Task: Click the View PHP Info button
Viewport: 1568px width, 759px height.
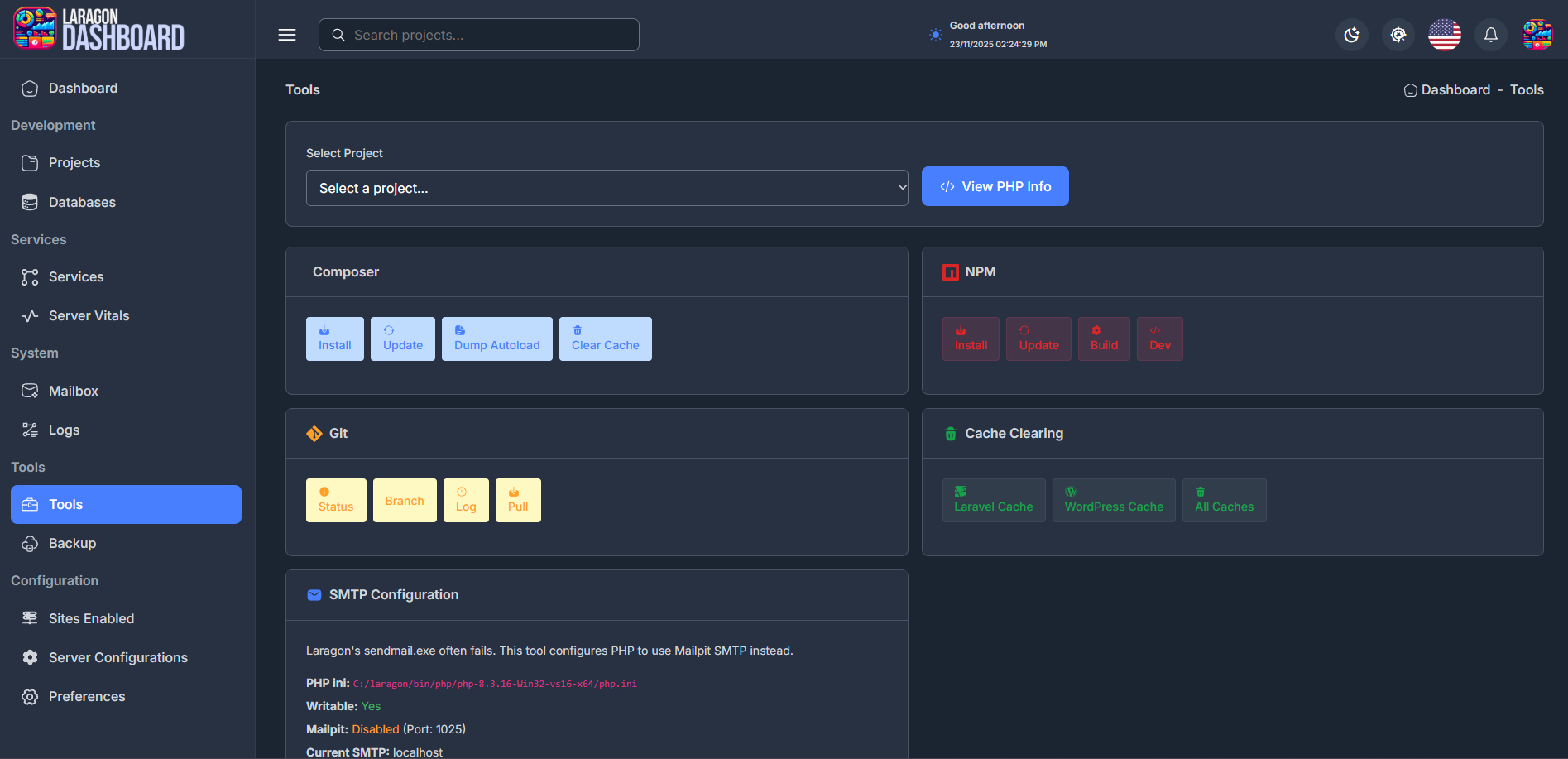Action: tap(995, 186)
